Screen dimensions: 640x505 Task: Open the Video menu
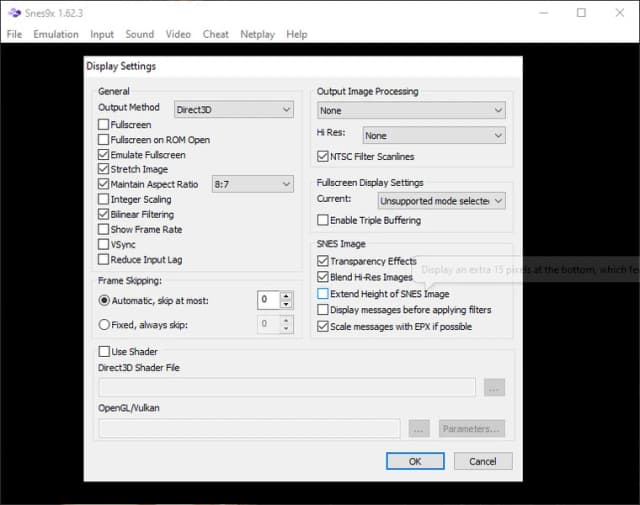[178, 34]
